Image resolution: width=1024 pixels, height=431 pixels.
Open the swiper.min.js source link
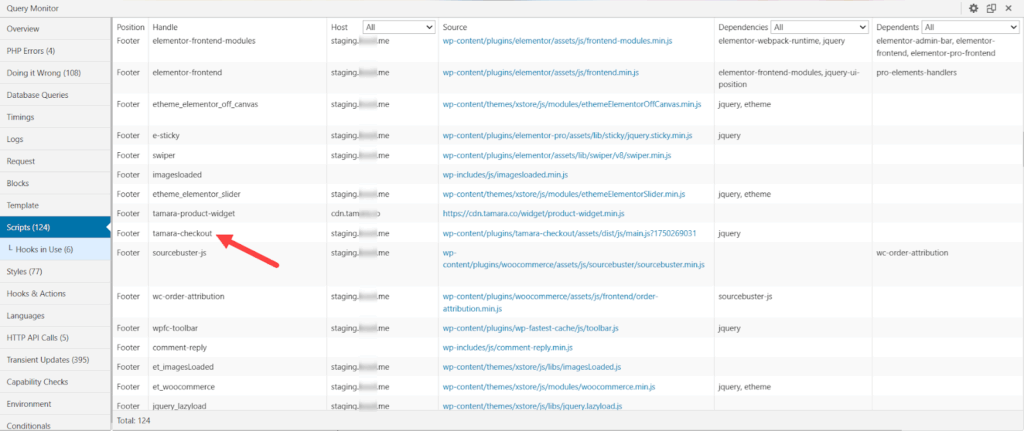[x=556, y=156]
